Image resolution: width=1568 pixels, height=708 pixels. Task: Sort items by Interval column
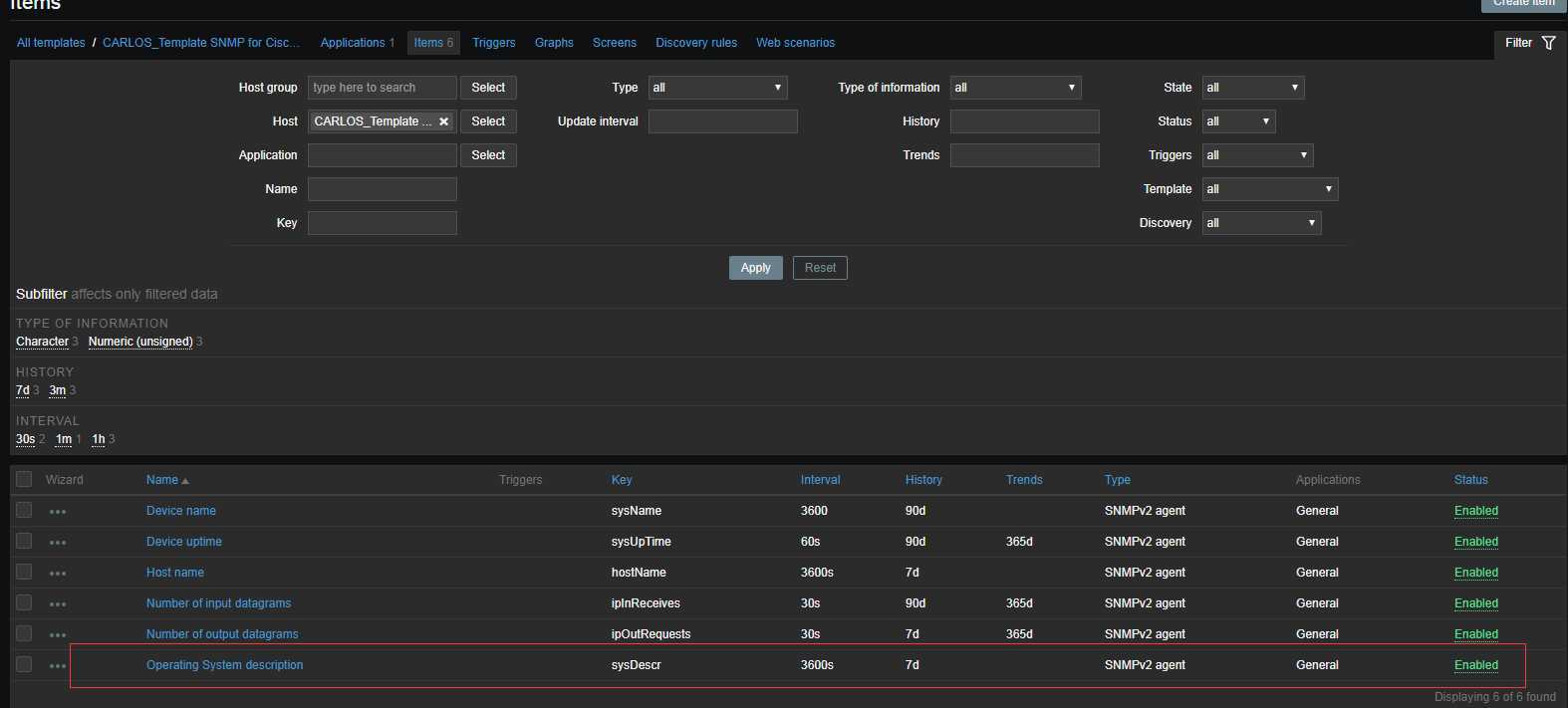click(x=821, y=480)
